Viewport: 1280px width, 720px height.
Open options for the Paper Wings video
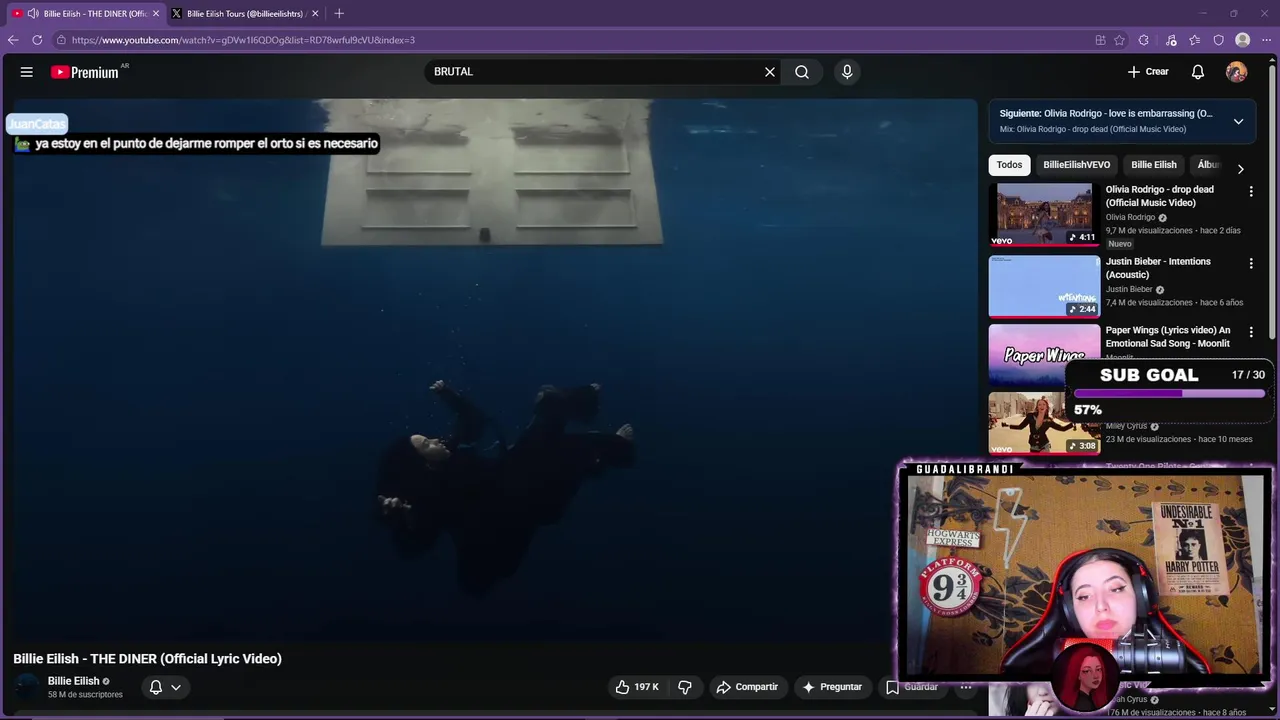point(1250,332)
